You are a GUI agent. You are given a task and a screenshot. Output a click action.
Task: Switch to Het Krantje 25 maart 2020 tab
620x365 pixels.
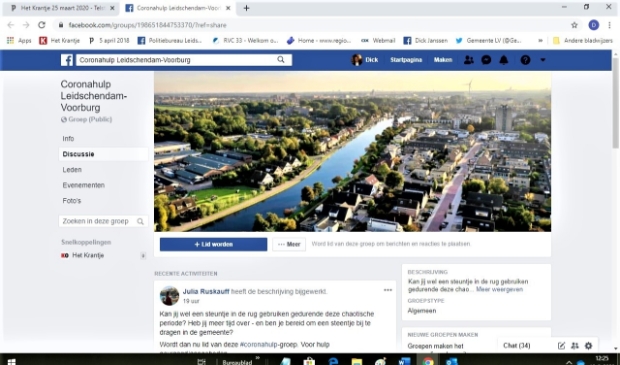pos(61,8)
